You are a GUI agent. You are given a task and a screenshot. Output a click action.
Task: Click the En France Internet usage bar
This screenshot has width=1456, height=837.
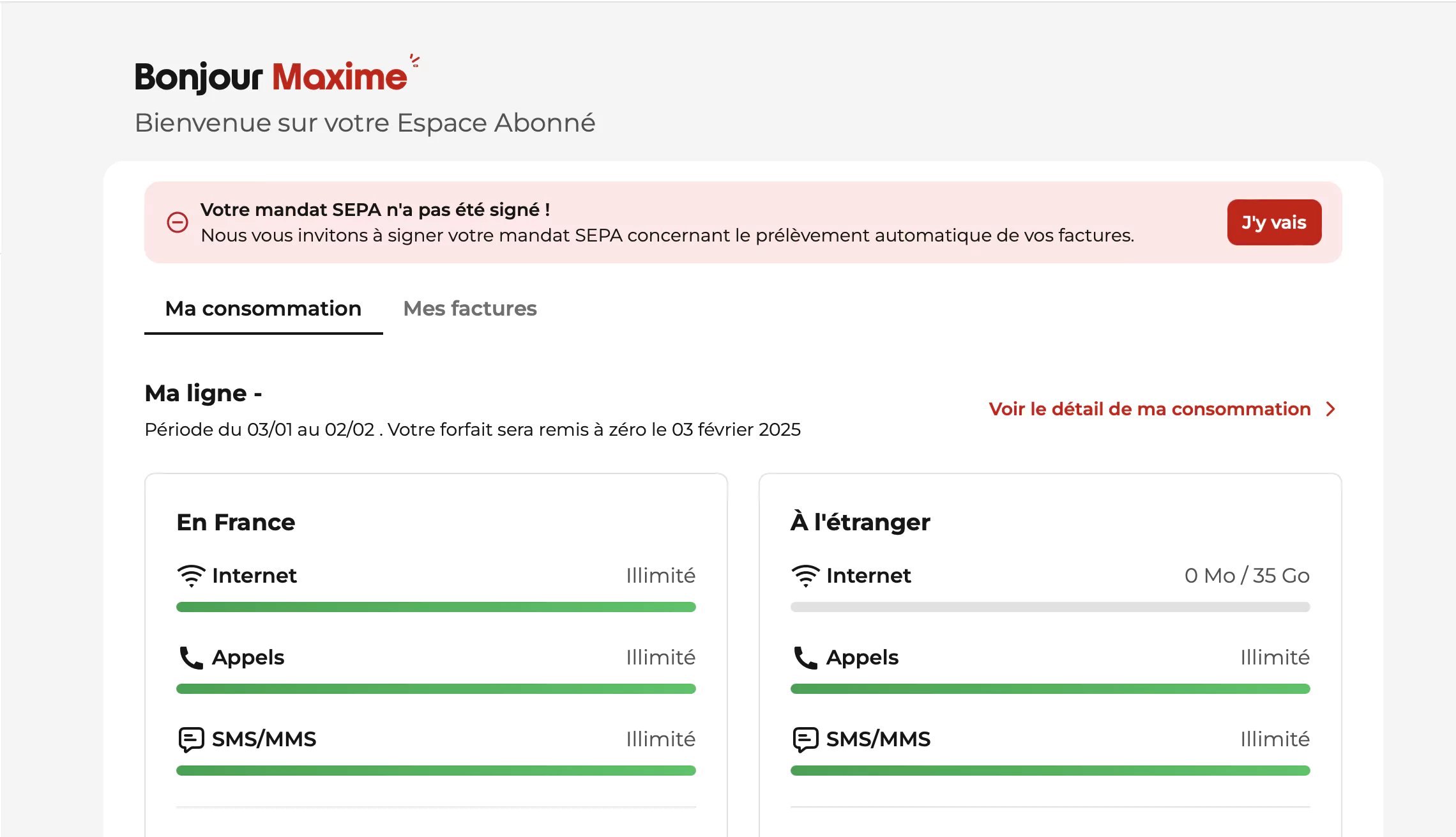pos(436,607)
